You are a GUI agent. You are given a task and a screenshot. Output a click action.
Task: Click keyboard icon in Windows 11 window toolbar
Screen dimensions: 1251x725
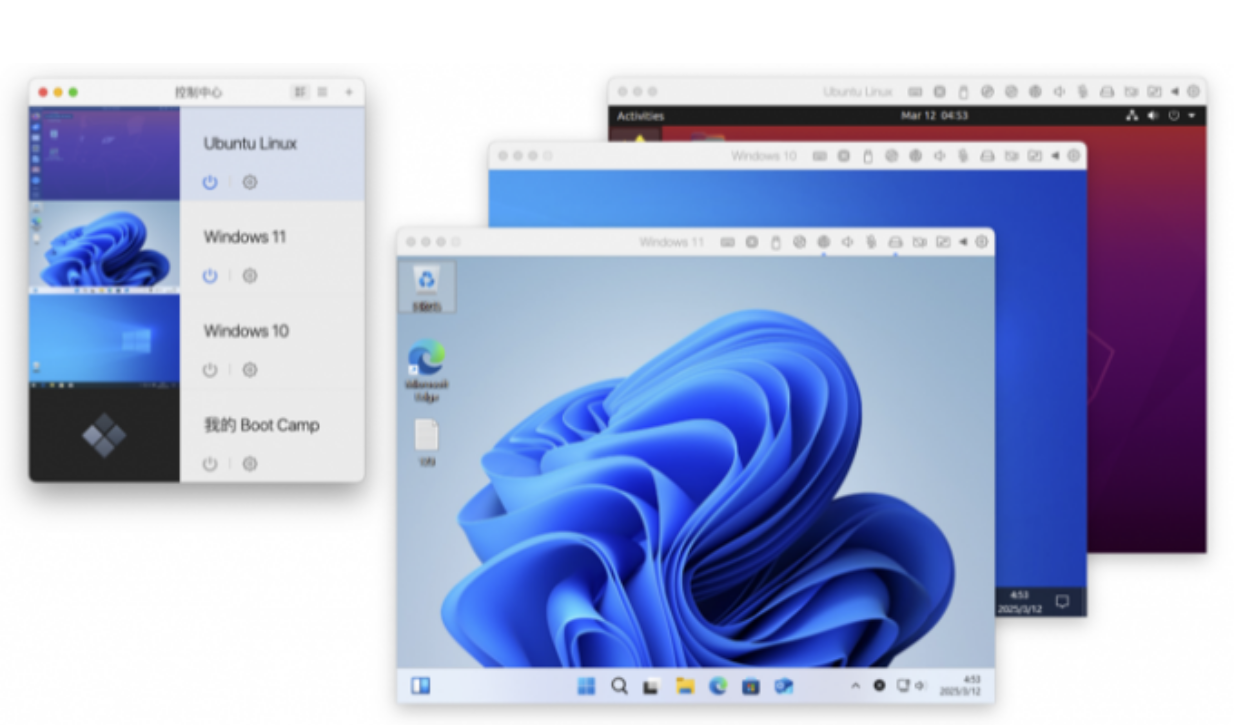click(728, 242)
